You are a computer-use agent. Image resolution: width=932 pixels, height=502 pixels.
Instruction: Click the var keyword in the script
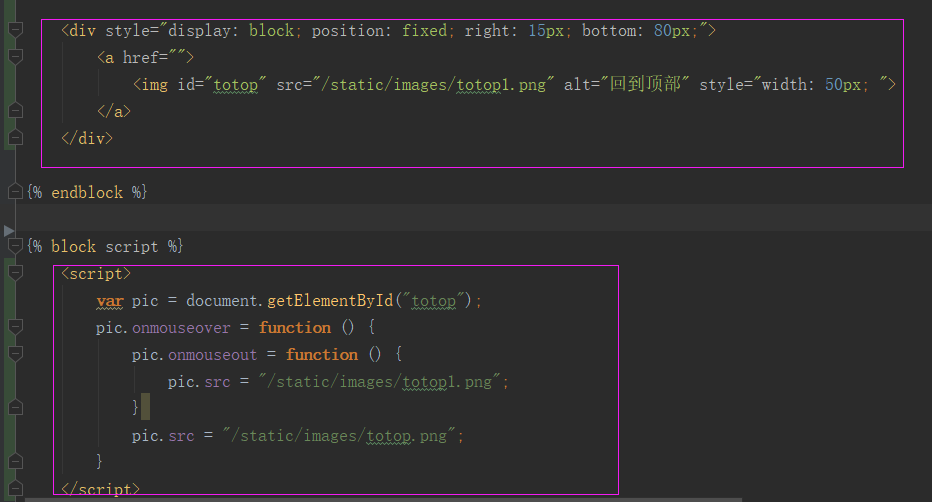[109, 301]
